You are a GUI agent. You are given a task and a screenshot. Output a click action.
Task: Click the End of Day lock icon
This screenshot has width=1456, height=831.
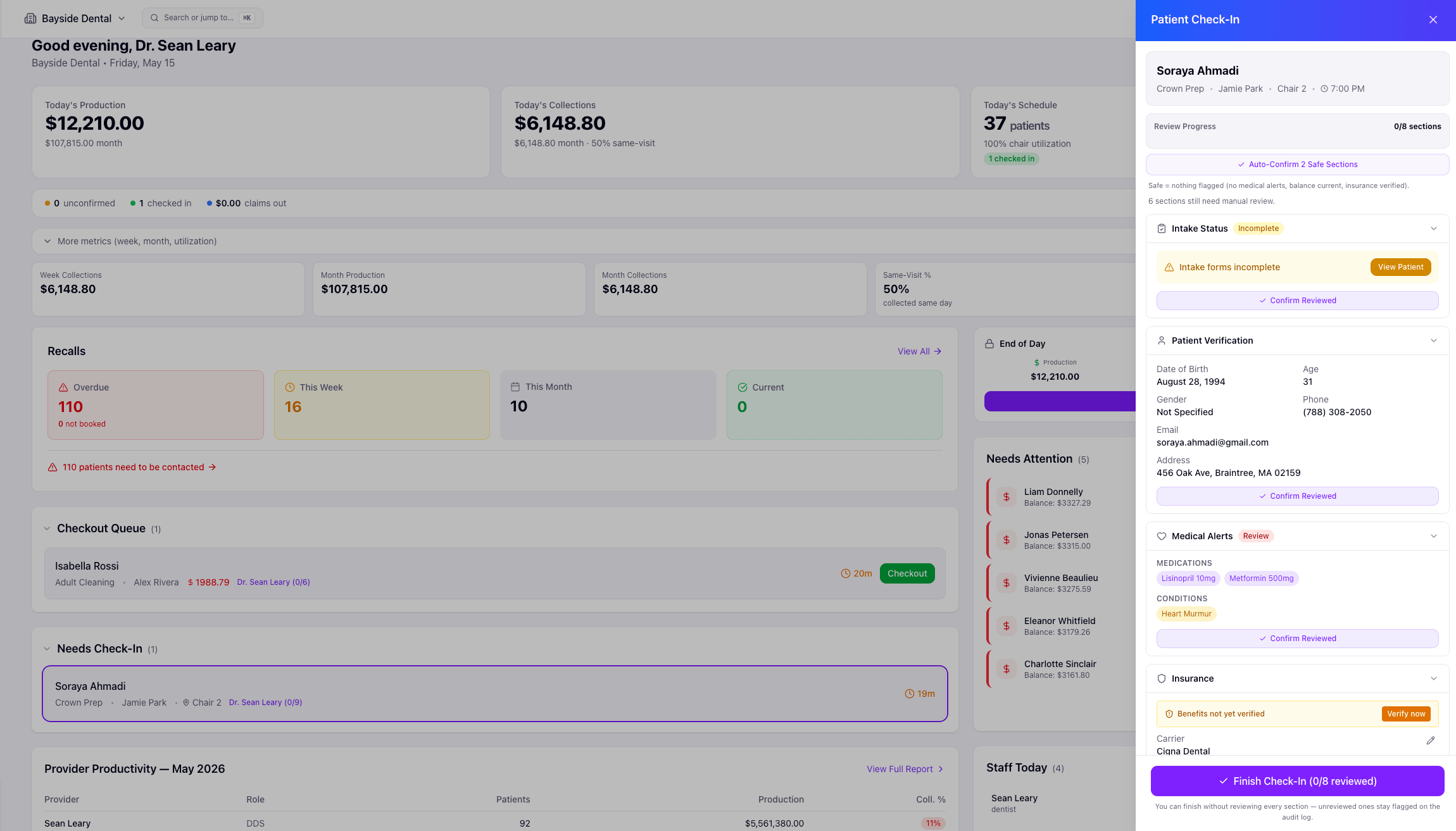pos(989,344)
